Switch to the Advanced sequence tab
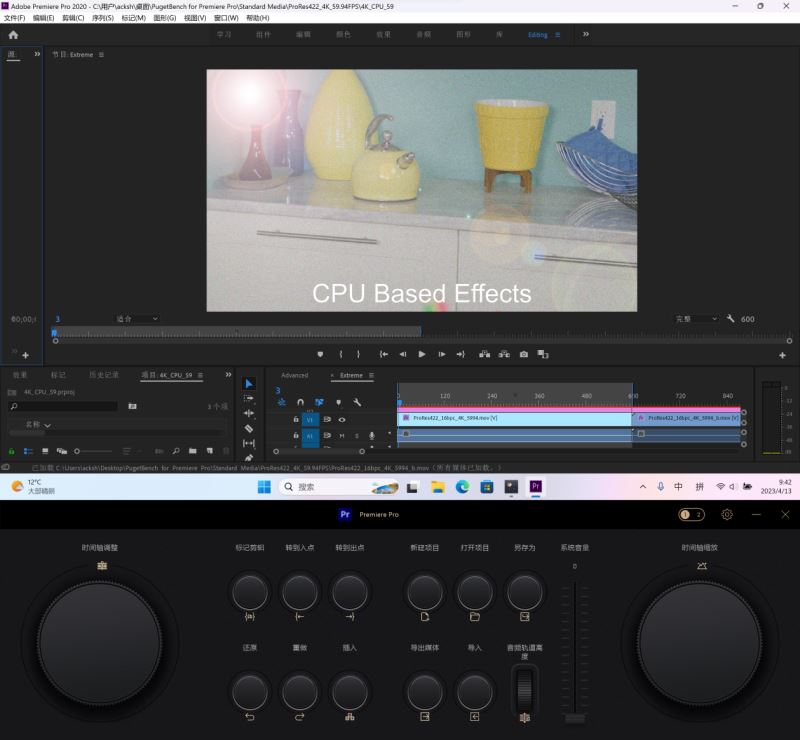The image size is (800, 740). [x=295, y=375]
